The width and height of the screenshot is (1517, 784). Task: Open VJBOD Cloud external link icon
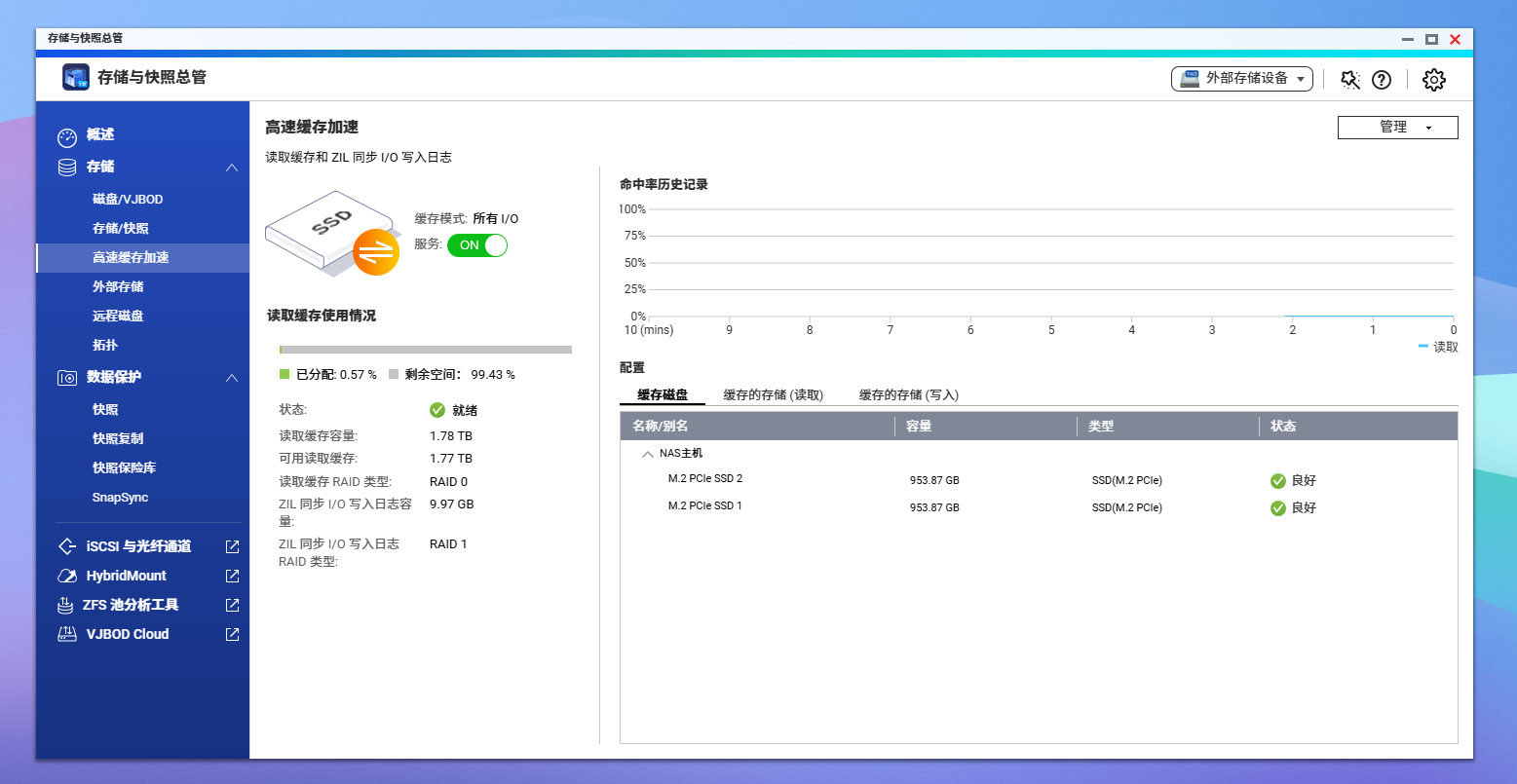[232, 635]
